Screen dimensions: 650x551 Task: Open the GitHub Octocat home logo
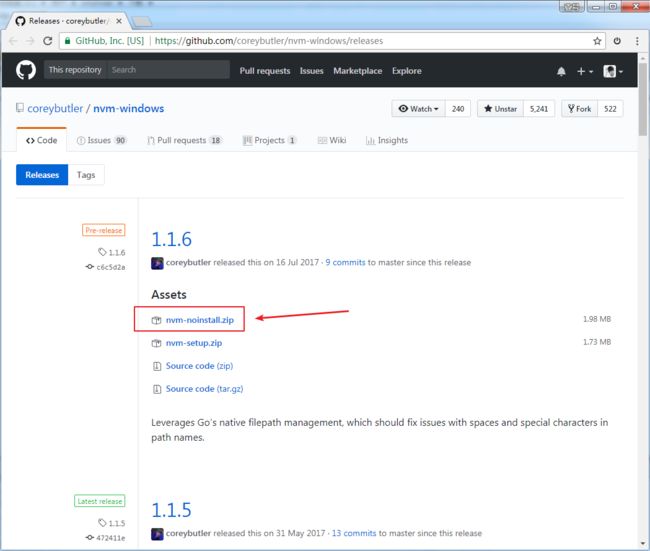pyautogui.click(x=26, y=70)
